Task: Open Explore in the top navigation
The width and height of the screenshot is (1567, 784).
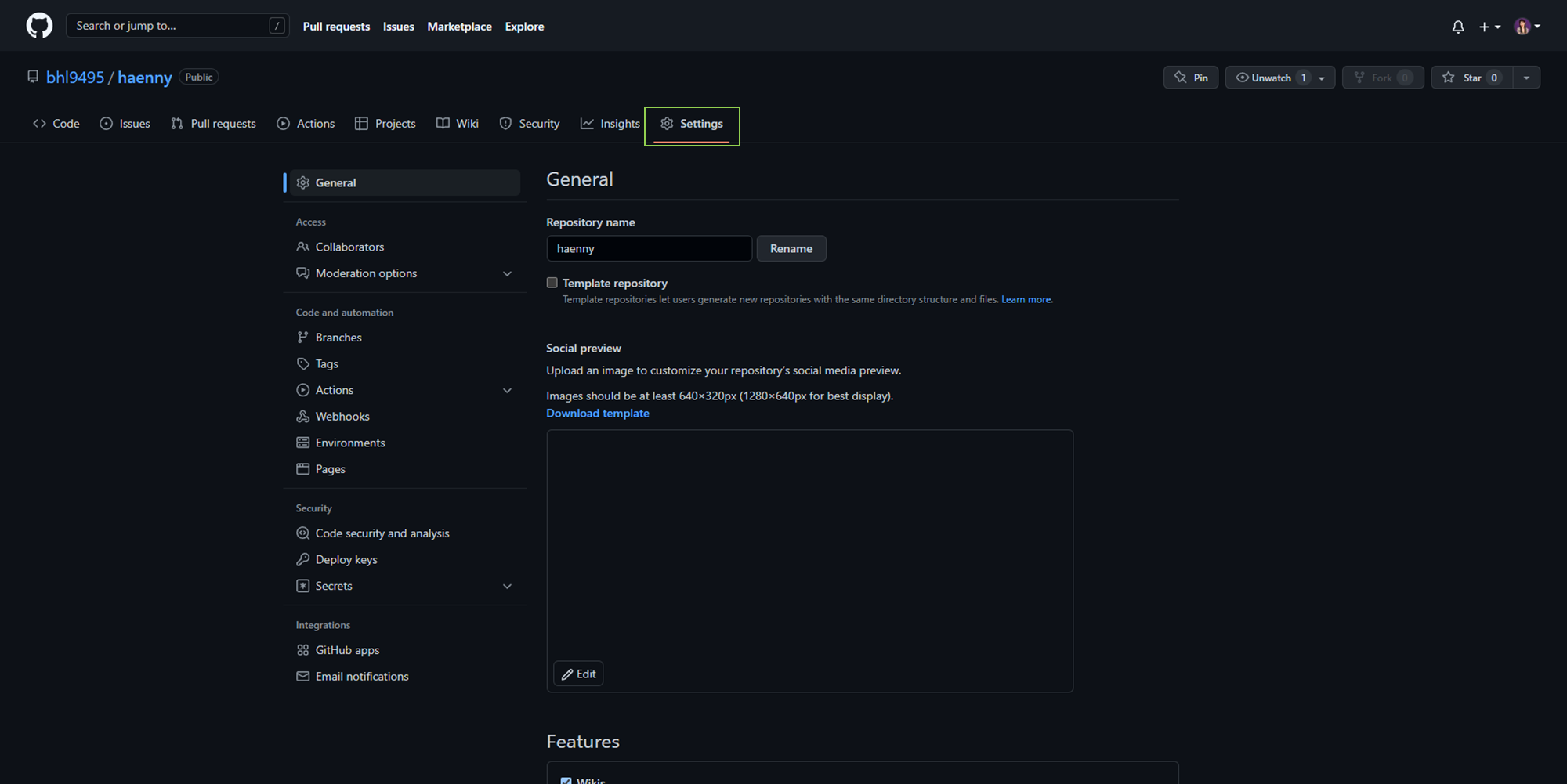Action: point(524,26)
